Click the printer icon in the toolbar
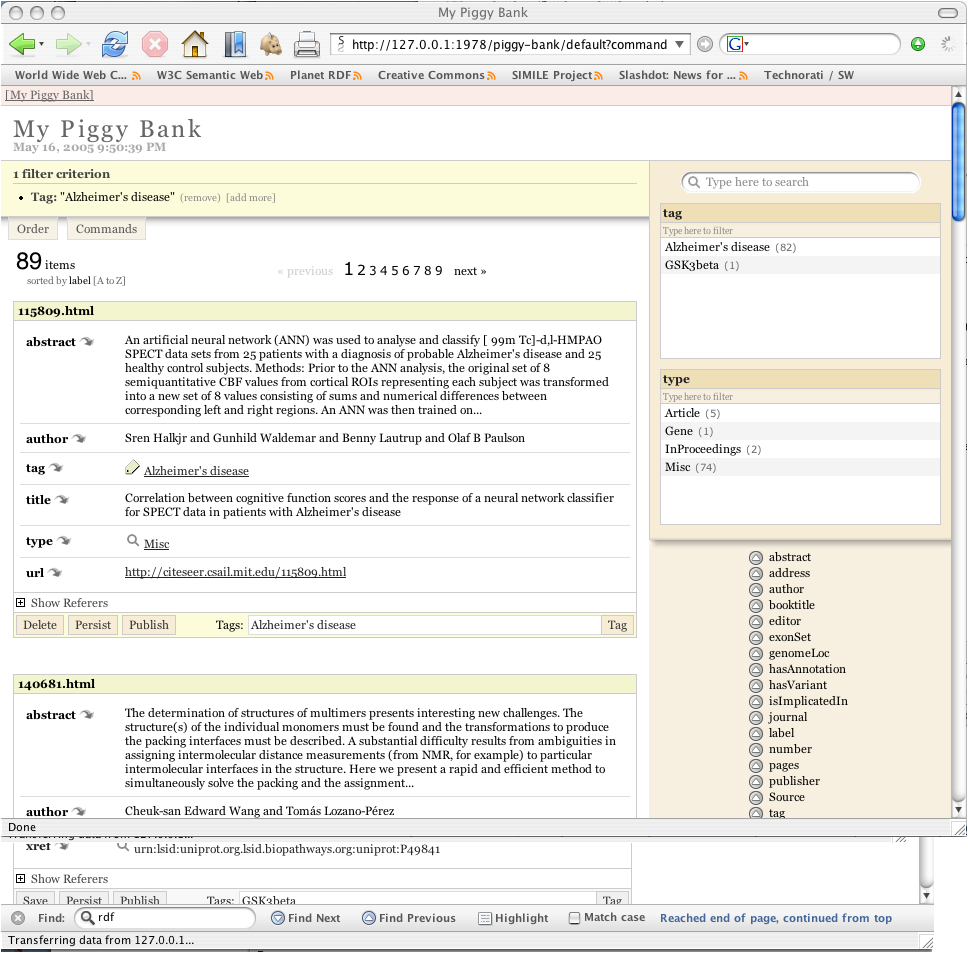This screenshot has width=968, height=953. [x=307, y=44]
